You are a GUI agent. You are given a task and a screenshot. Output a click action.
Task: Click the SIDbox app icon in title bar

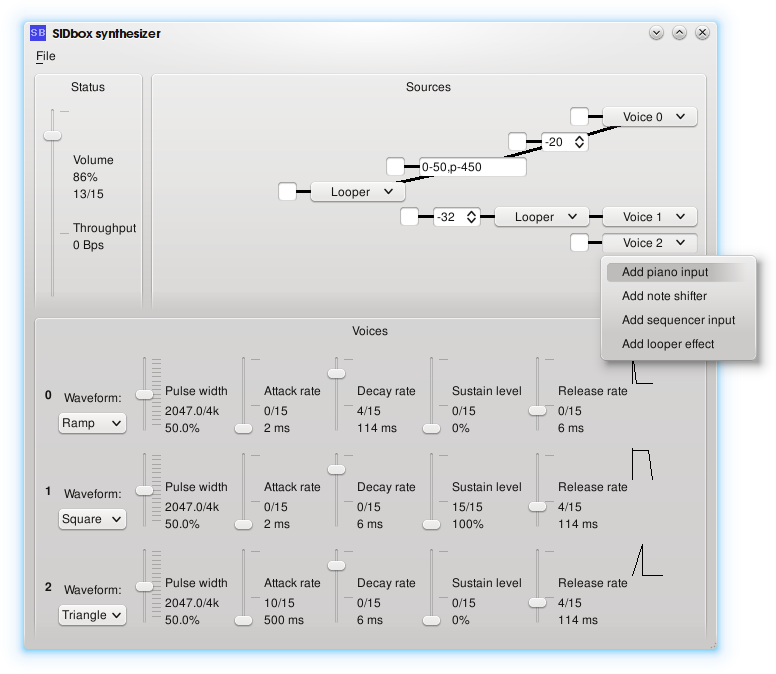click(x=37, y=33)
